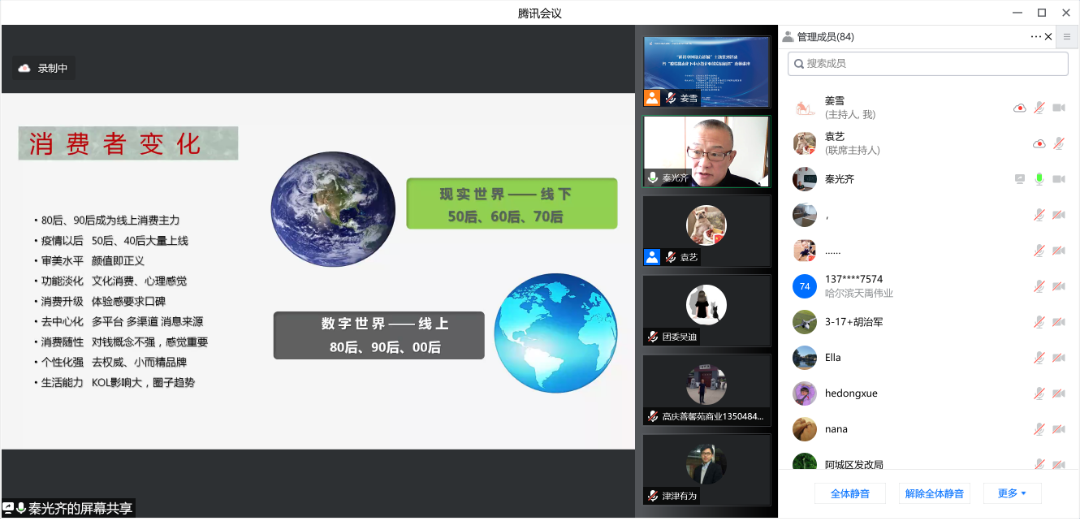Close the 管理成员 members panel

[1048, 36]
